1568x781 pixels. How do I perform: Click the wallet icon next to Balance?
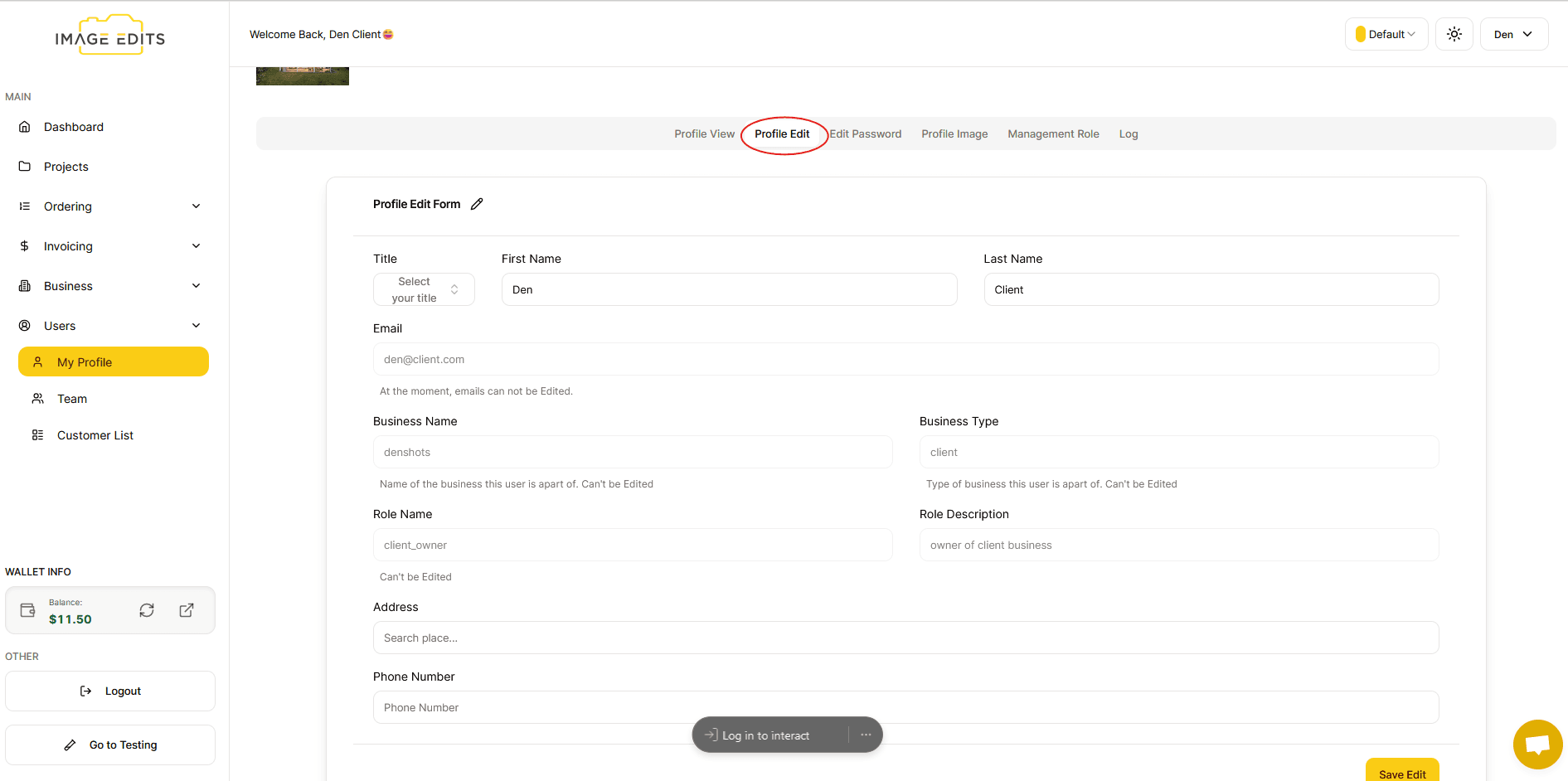[x=28, y=610]
